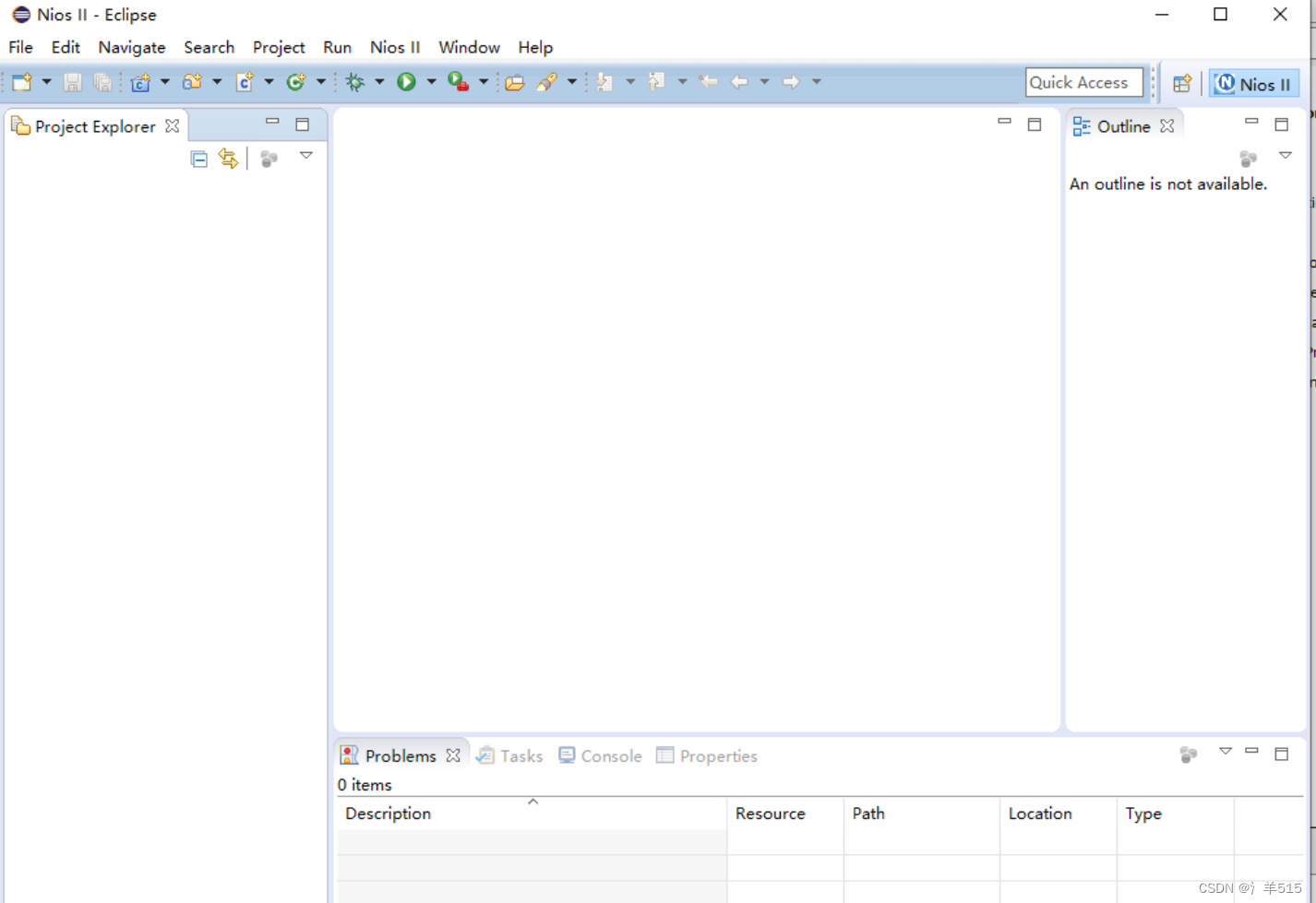Open the Run menu
1316x903 pixels.
pos(337,47)
